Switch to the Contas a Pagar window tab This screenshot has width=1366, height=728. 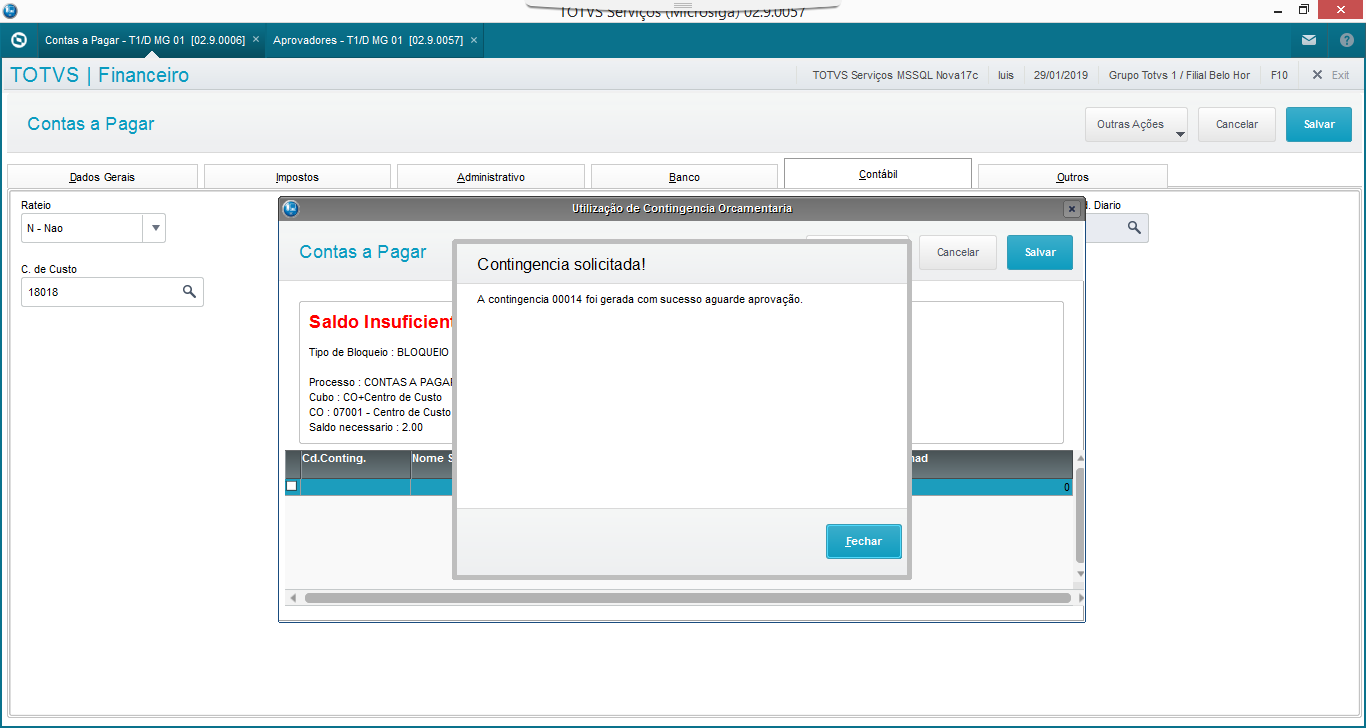point(145,40)
